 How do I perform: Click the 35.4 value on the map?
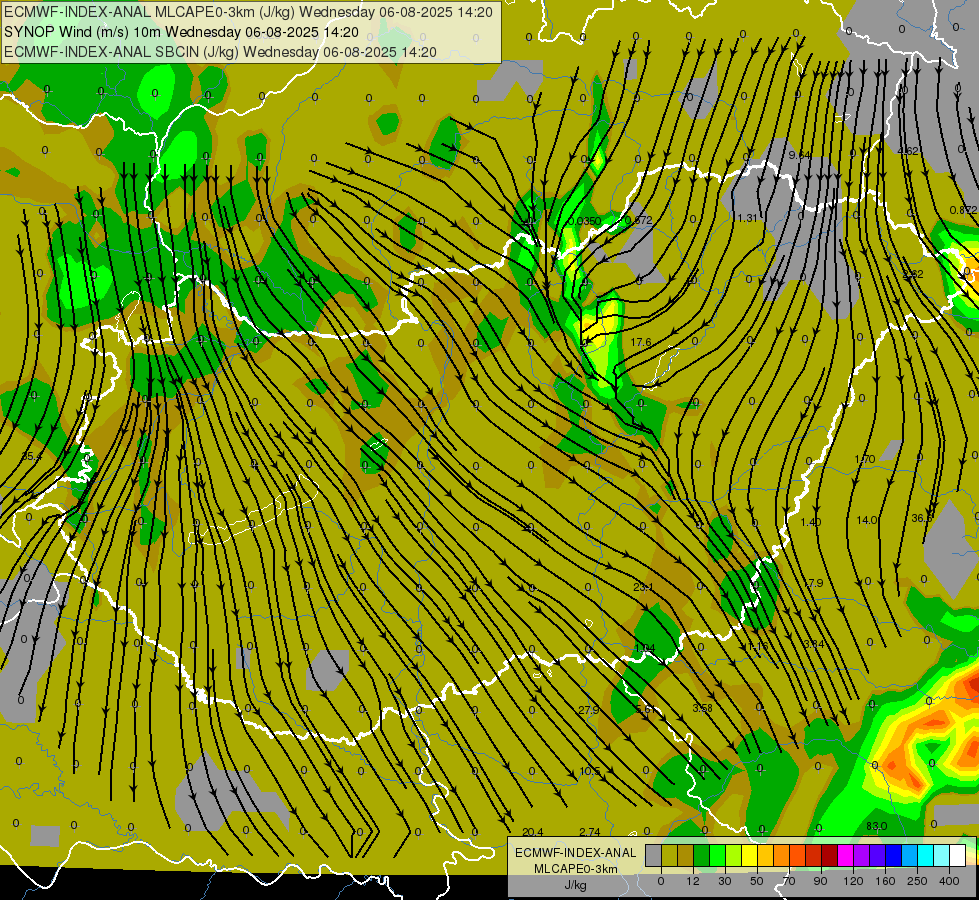31,457
